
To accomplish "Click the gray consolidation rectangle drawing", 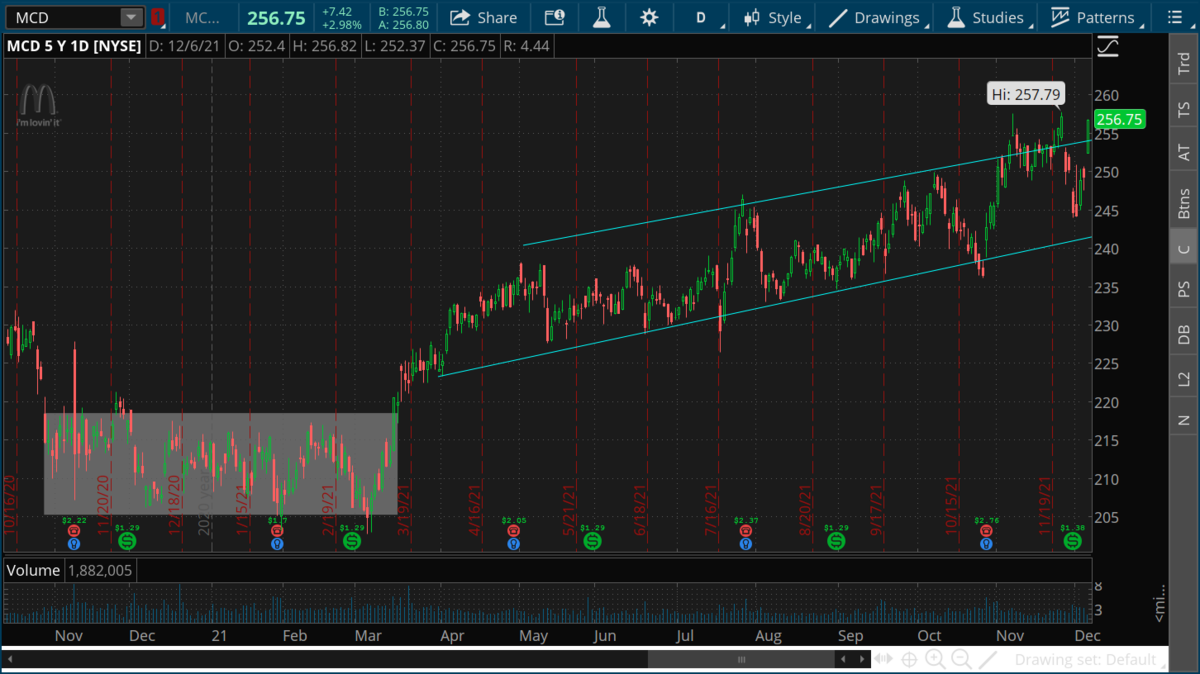I will point(220,463).
